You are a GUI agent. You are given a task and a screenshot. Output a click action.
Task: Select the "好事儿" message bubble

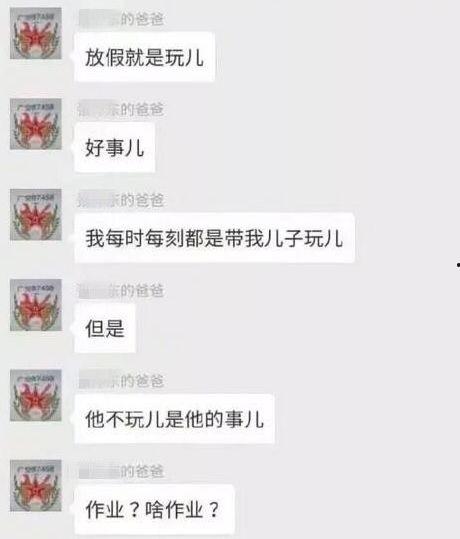point(114,147)
